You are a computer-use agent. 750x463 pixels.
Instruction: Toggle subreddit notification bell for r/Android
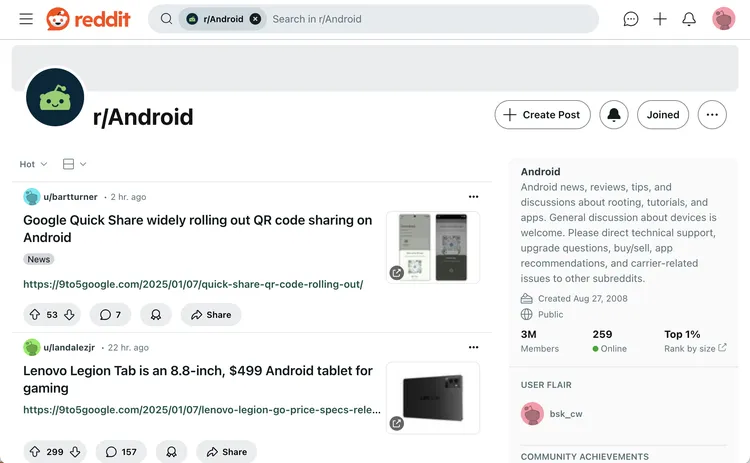click(614, 115)
